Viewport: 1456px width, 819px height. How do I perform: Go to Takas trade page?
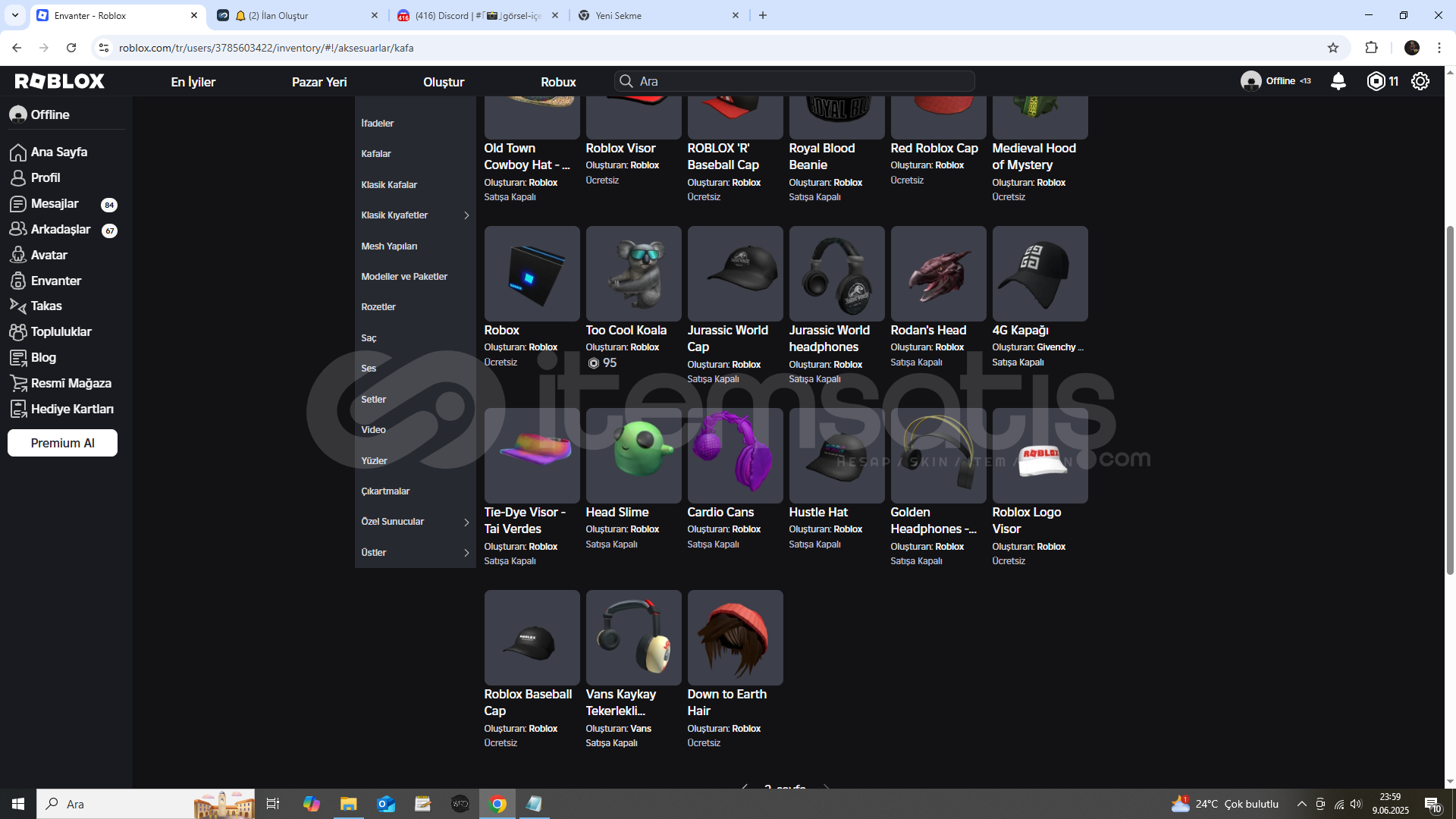coord(45,306)
